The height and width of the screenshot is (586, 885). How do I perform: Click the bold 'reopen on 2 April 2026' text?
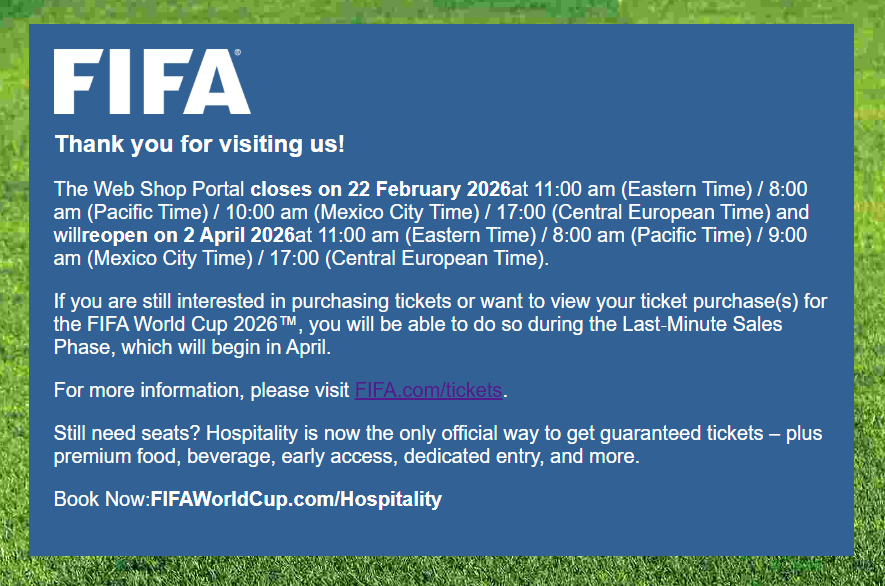[x=191, y=236]
